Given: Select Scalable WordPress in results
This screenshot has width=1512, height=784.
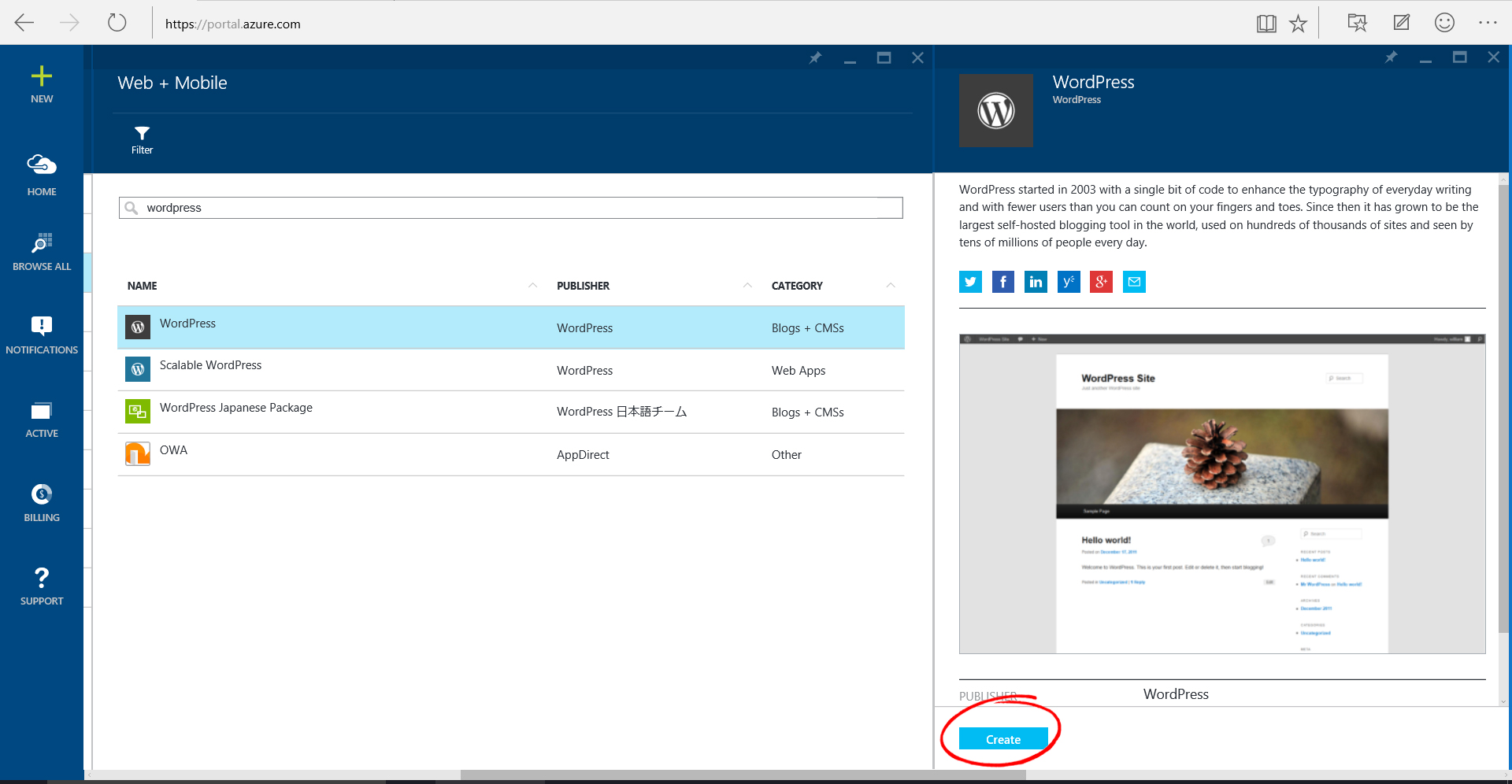Looking at the screenshot, I should tap(511, 370).
